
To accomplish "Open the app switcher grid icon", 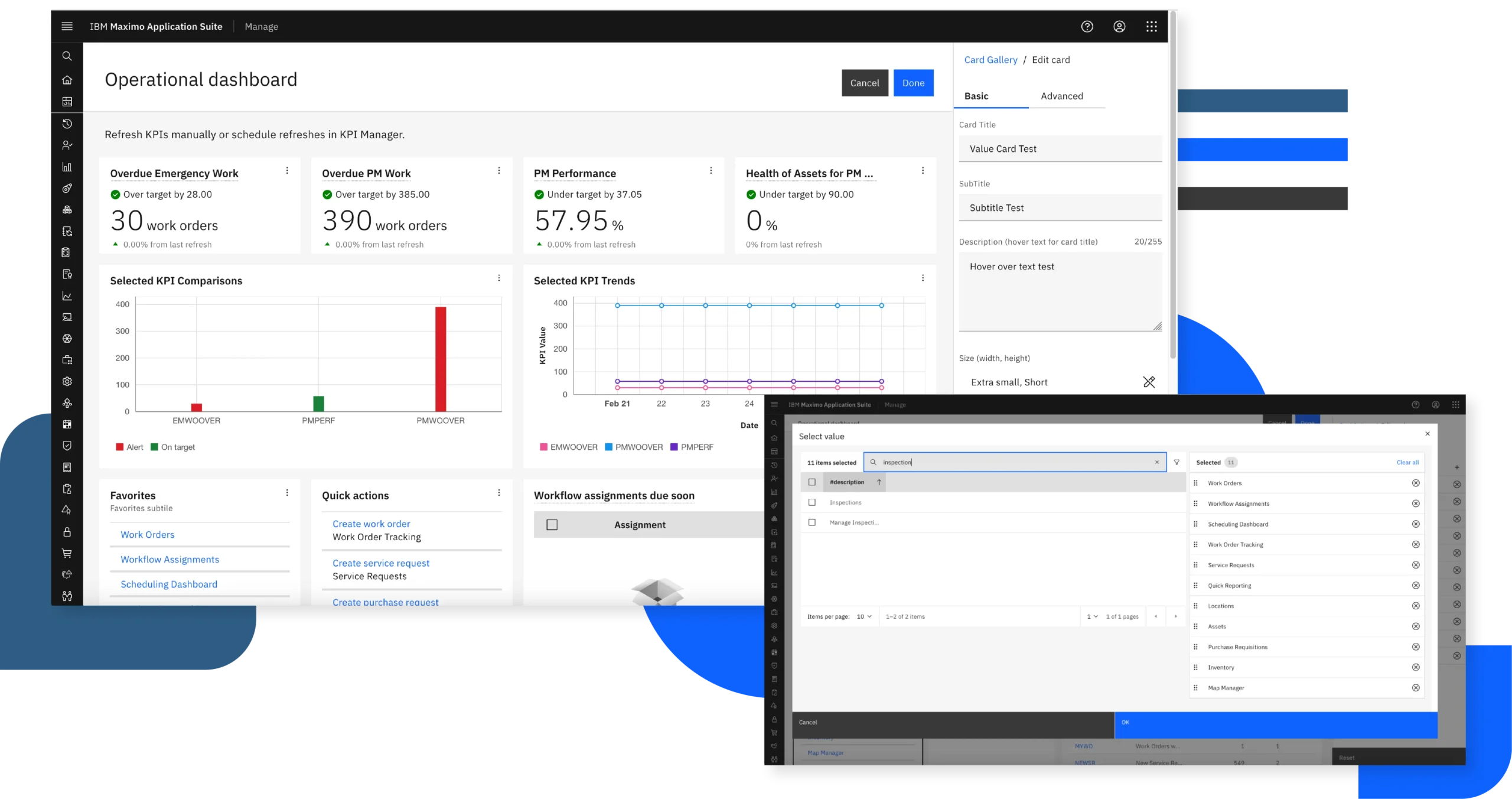I will click(x=1151, y=27).
